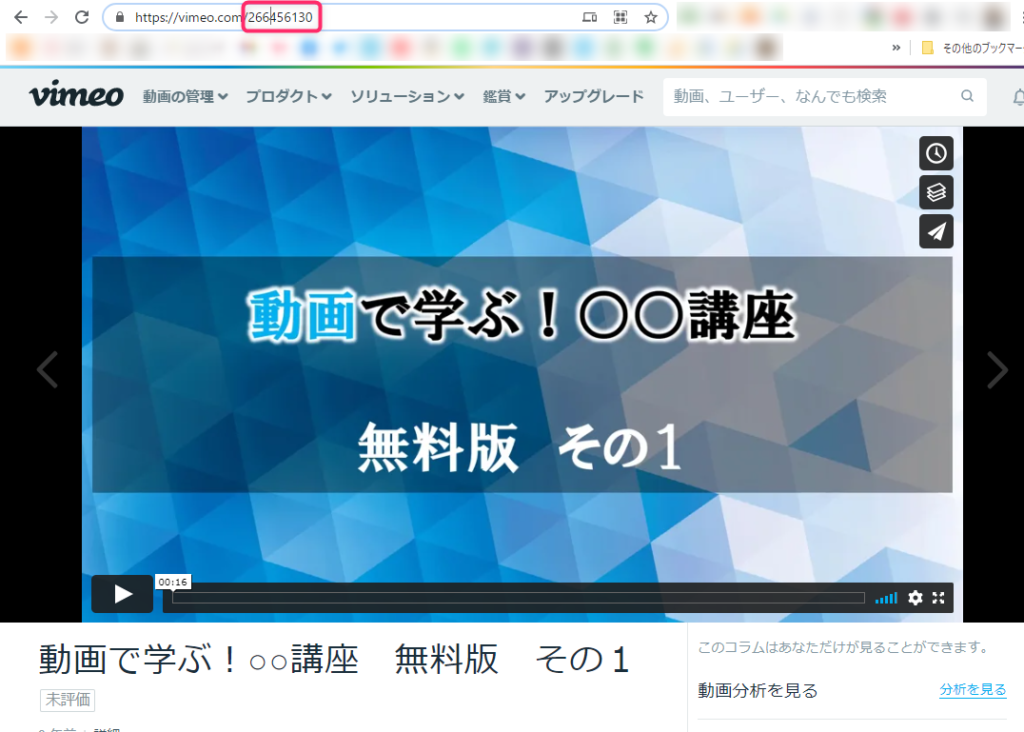
Task: Click the 分析を見る link
Action: click(972, 690)
